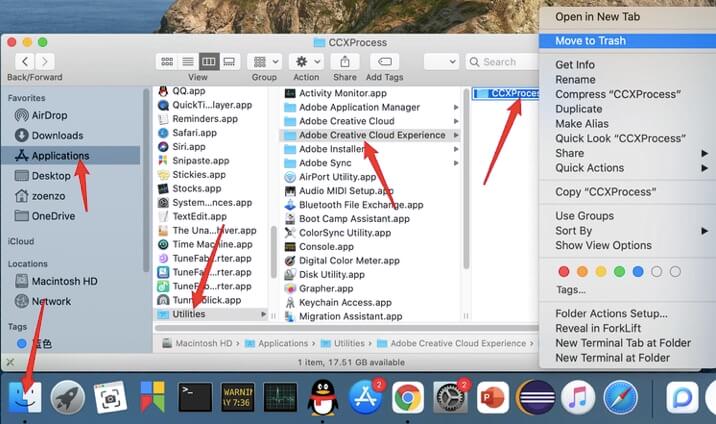Choose Move to Trash
Viewport: 716px width, 424px height.
tap(627, 41)
